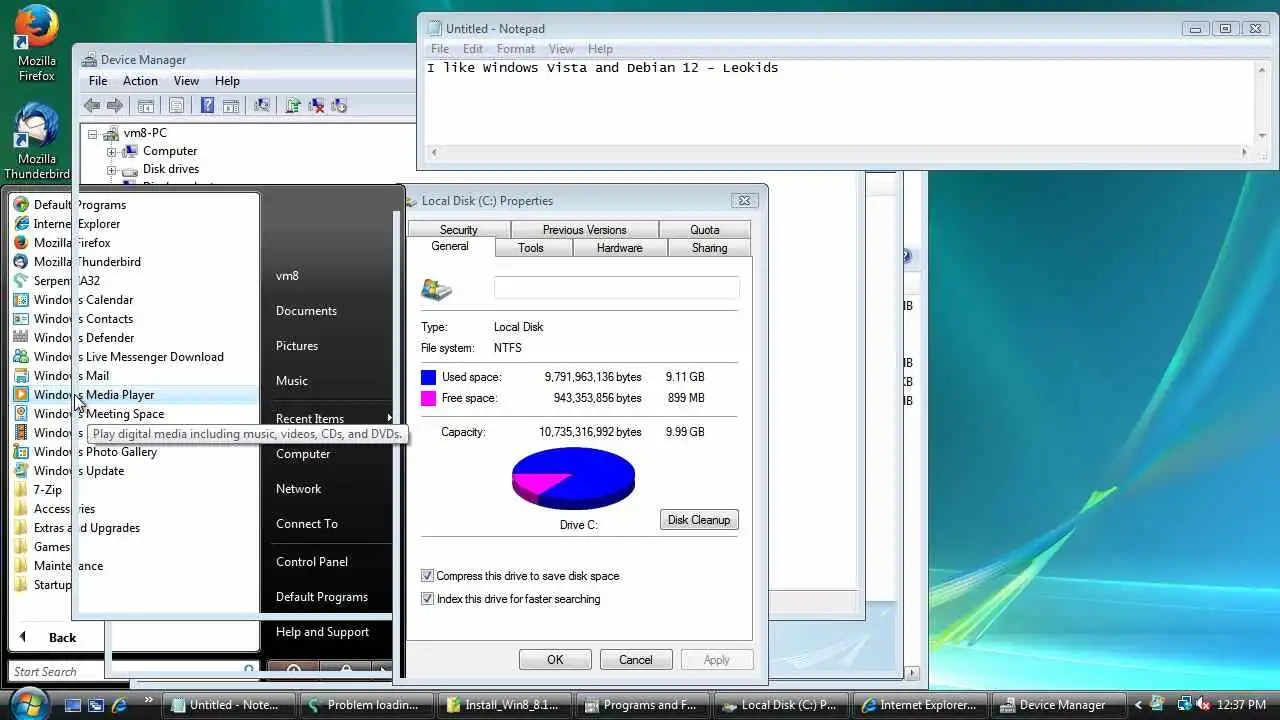1280x720 pixels.
Task: Switch to Previous Versions tab
Action: [585, 230]
